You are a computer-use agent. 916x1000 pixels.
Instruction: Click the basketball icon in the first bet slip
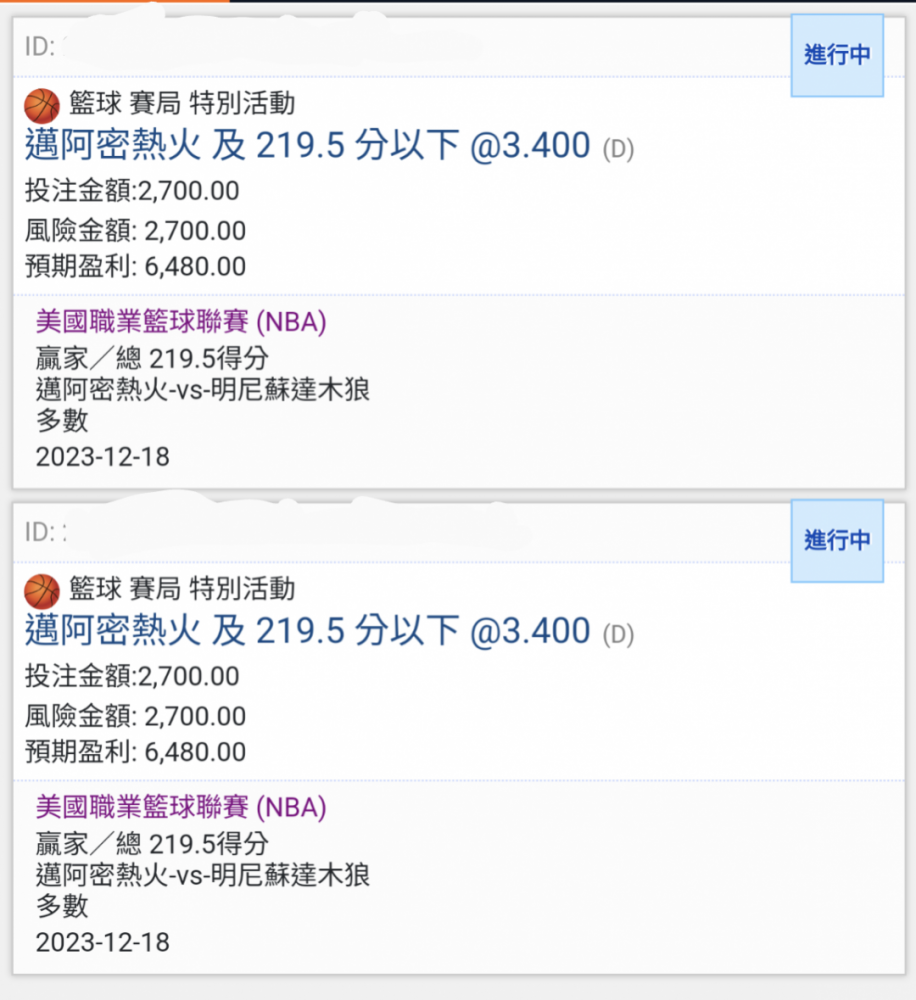42,105
